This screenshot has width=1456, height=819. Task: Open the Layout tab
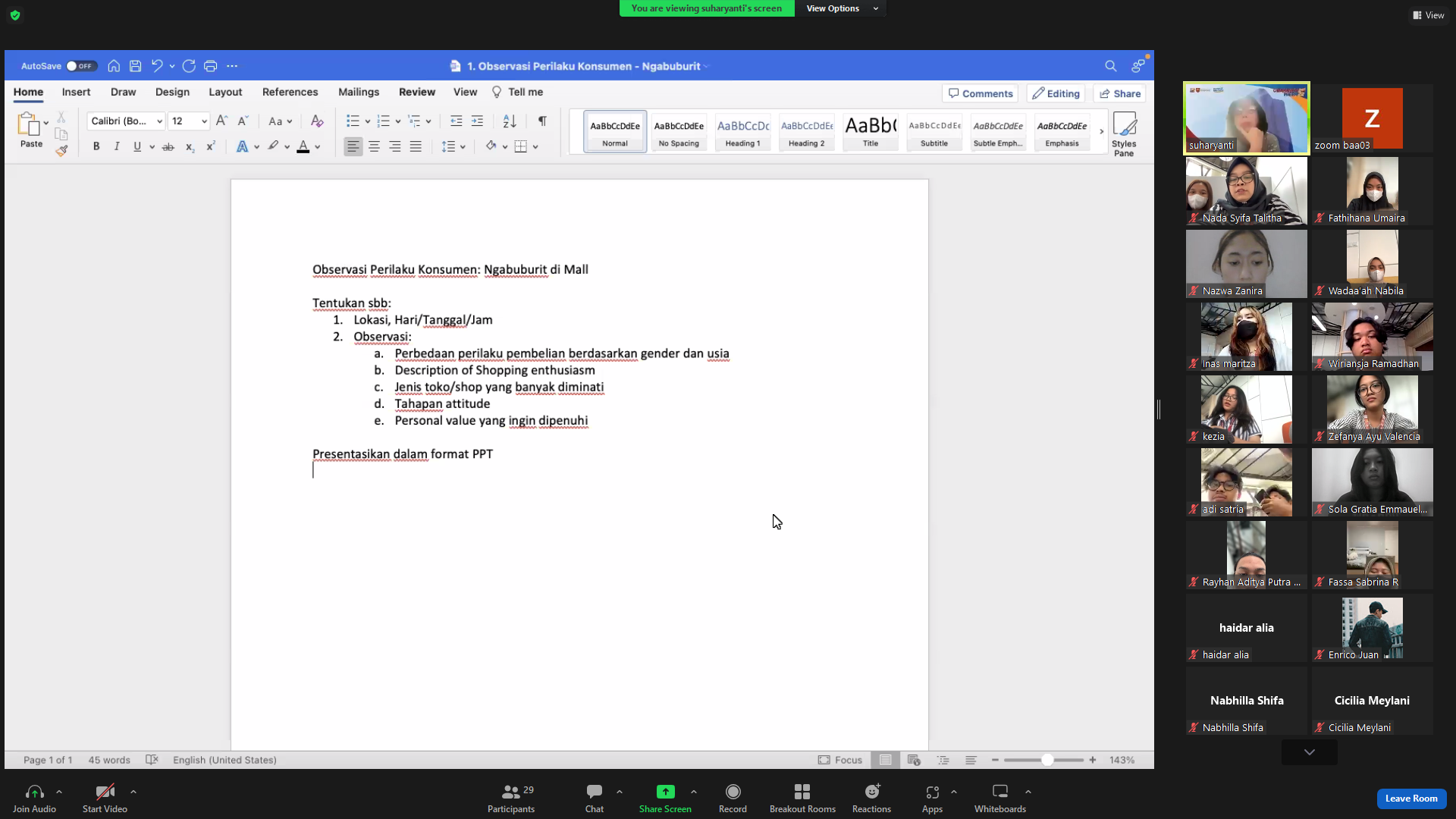225,92
